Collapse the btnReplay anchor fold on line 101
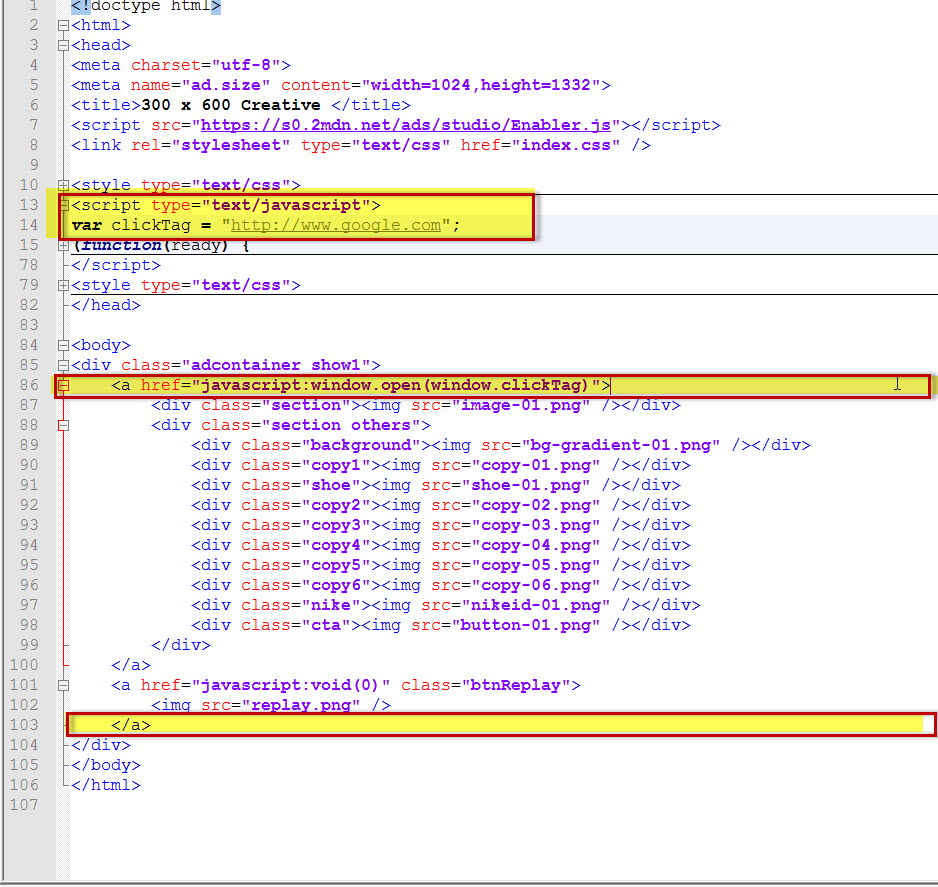This screenshot has height=887, width=938. tap(63, 685)
